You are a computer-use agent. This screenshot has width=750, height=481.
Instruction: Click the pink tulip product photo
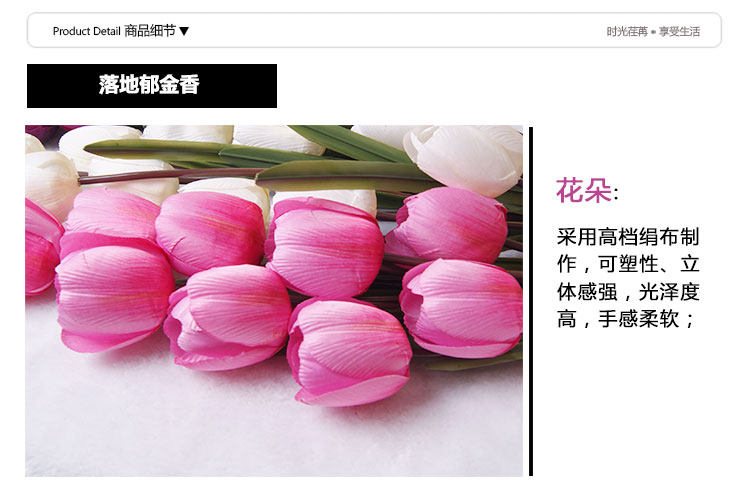(x=274, y=301)
